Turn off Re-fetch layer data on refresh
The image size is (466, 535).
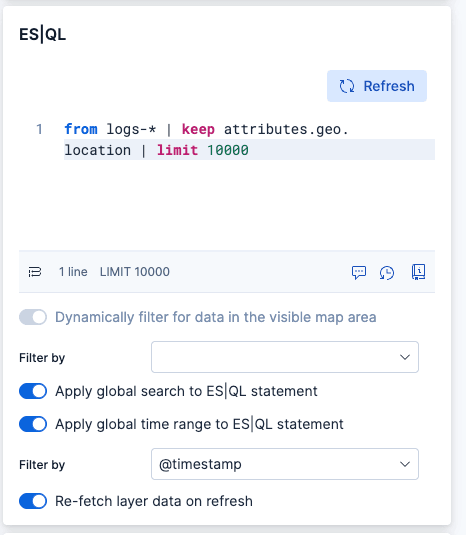point(33,501)
